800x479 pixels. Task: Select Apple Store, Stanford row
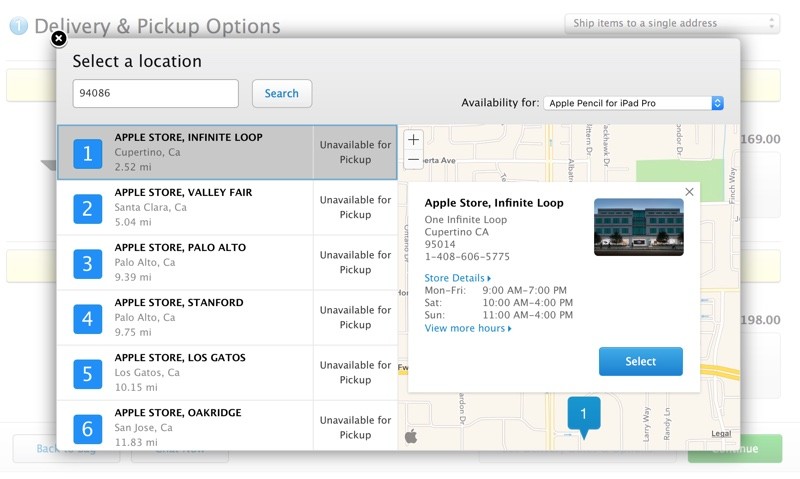click(227, 317)
